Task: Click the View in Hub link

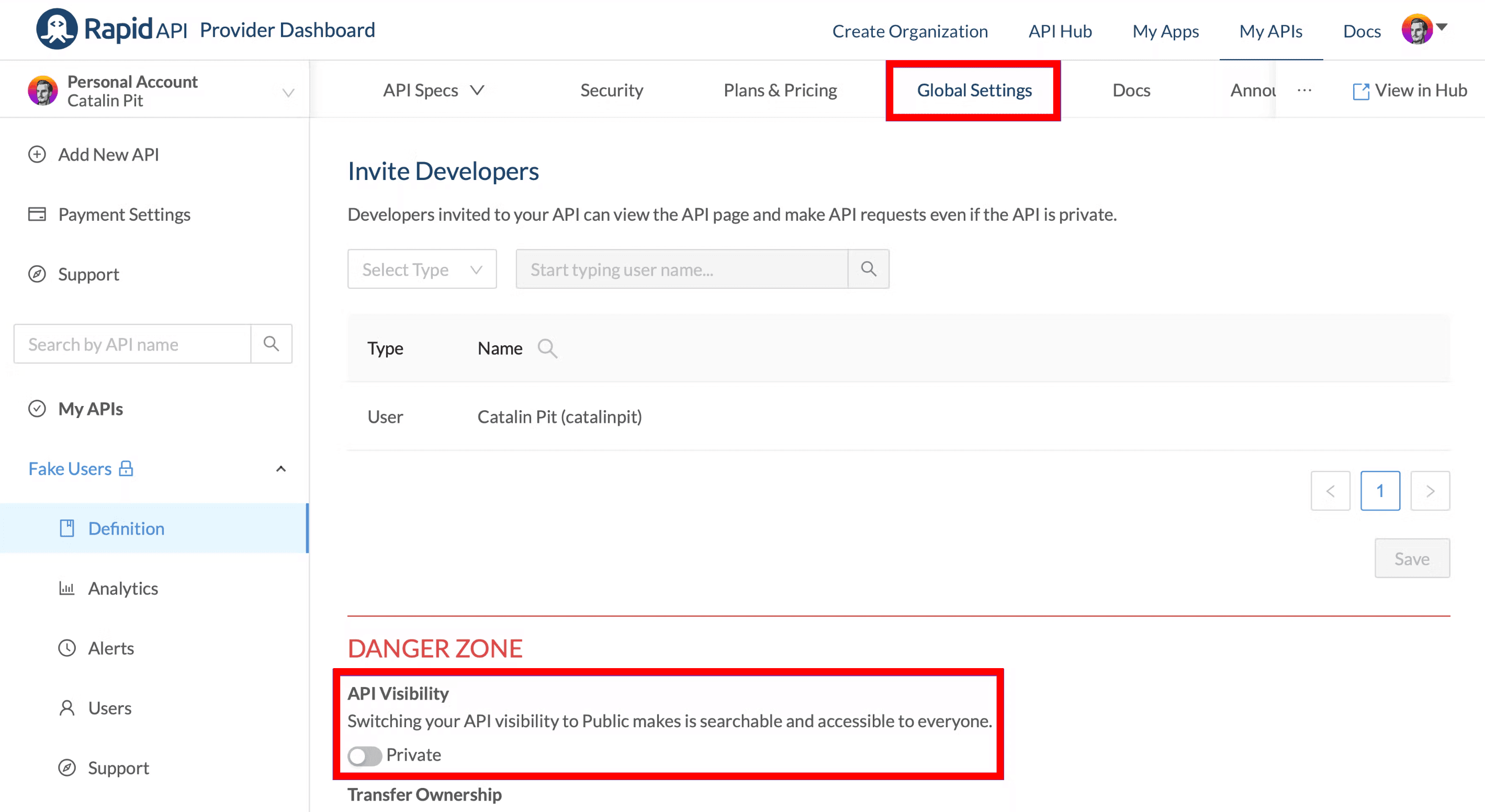Action: 1410,91
